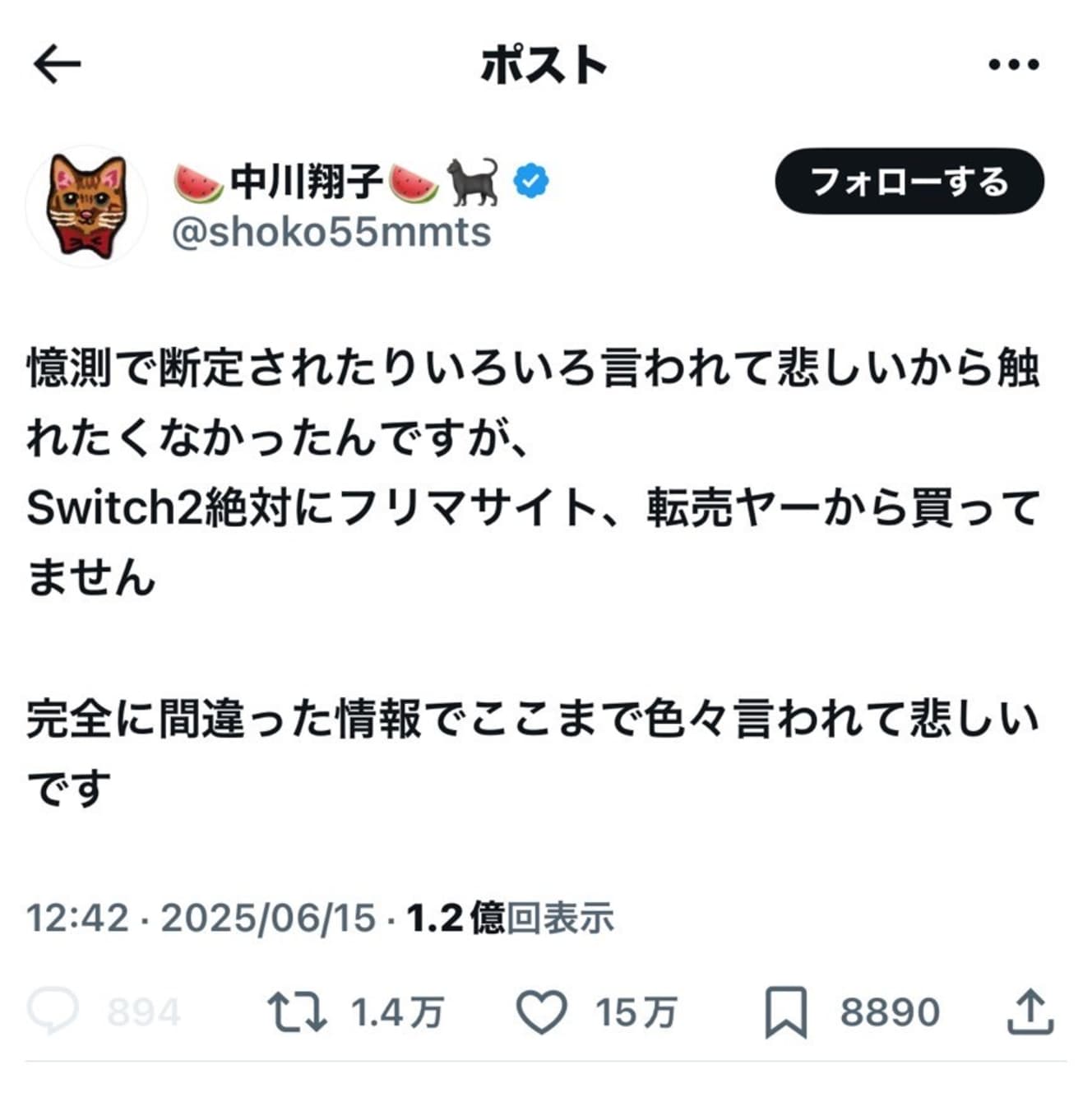Image resolution: width=1092 pixels, height=1097 pixels.
Task: Click the repost arrows icon
Action: point(298,1012)
